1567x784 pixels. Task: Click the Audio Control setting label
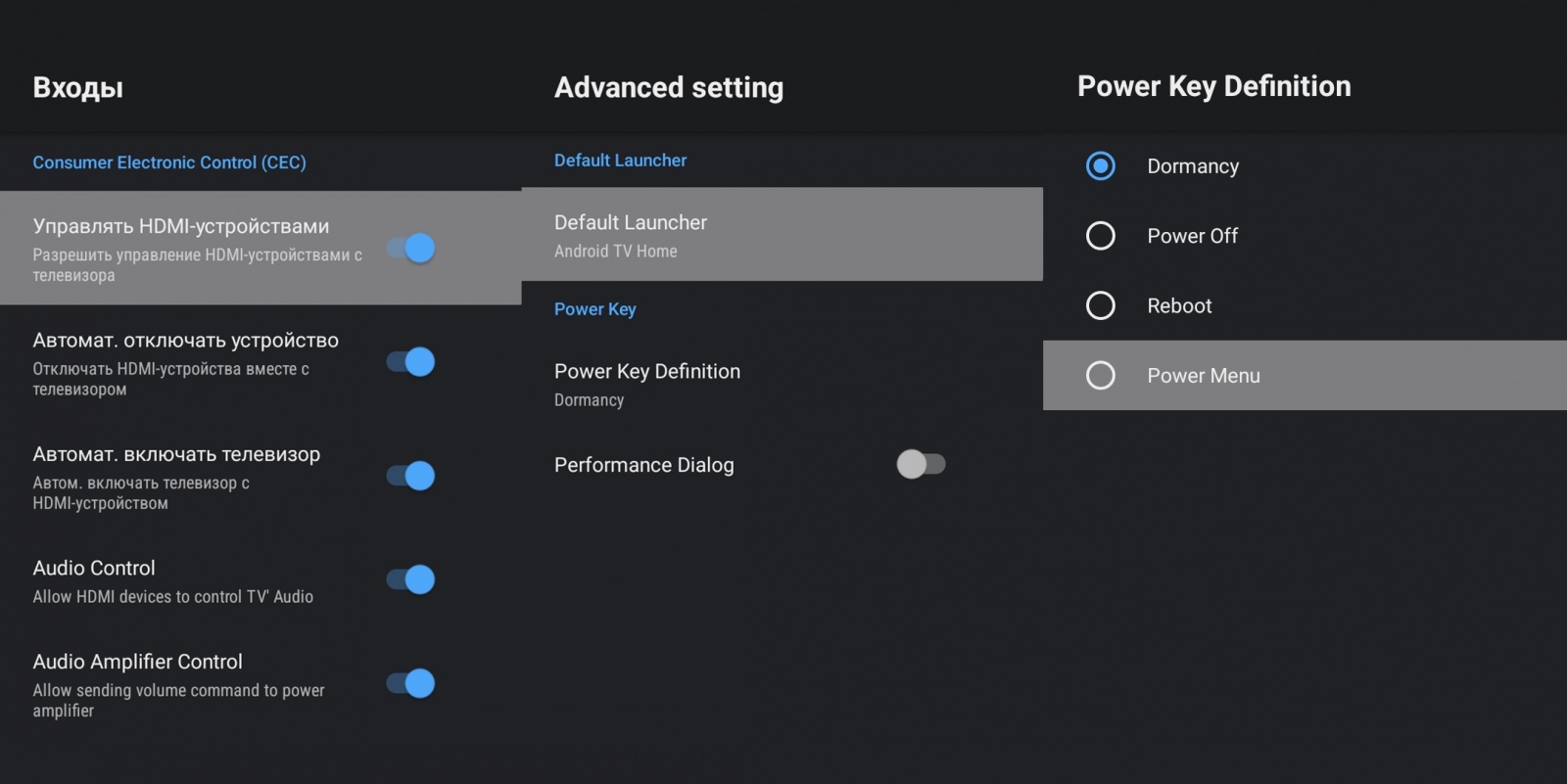pos(94,568)
